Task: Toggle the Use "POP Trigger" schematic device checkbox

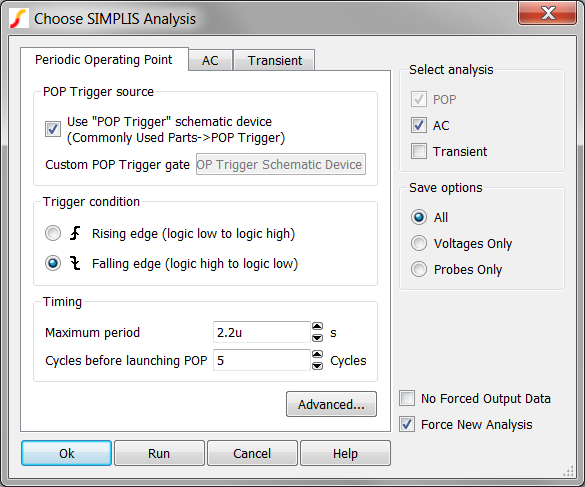Action: (53, 129)
